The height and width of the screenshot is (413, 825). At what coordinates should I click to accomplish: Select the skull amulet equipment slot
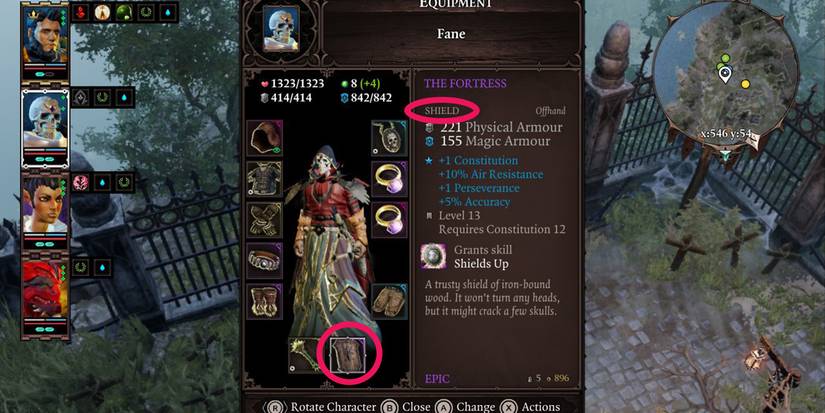390,138
